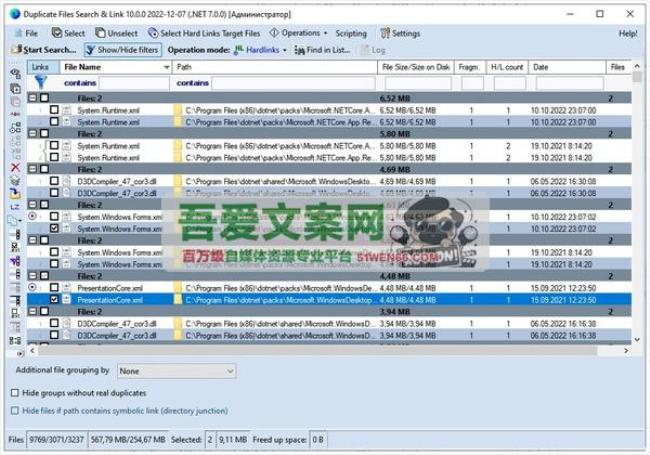Click the Date column filter input
Image resolution: width=650 pixels, height=455 pixels.
click(x=569, y=83)
